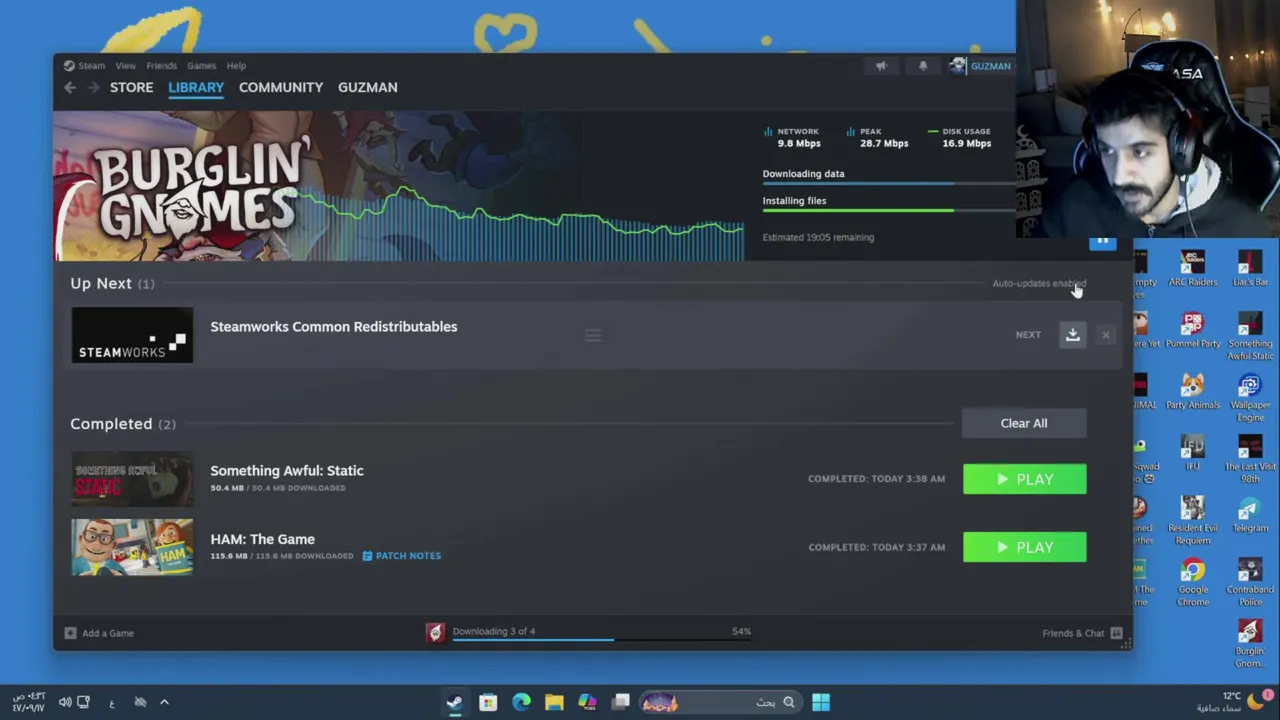Click the Add a Game plus icon

coord(70,633)
